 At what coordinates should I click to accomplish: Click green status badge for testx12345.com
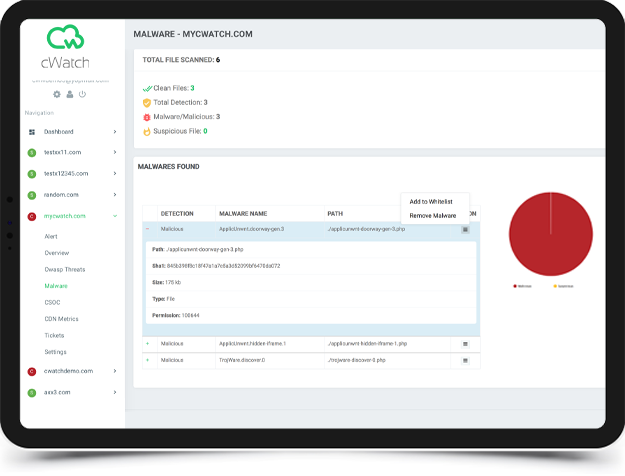click(x=32, y=174)
